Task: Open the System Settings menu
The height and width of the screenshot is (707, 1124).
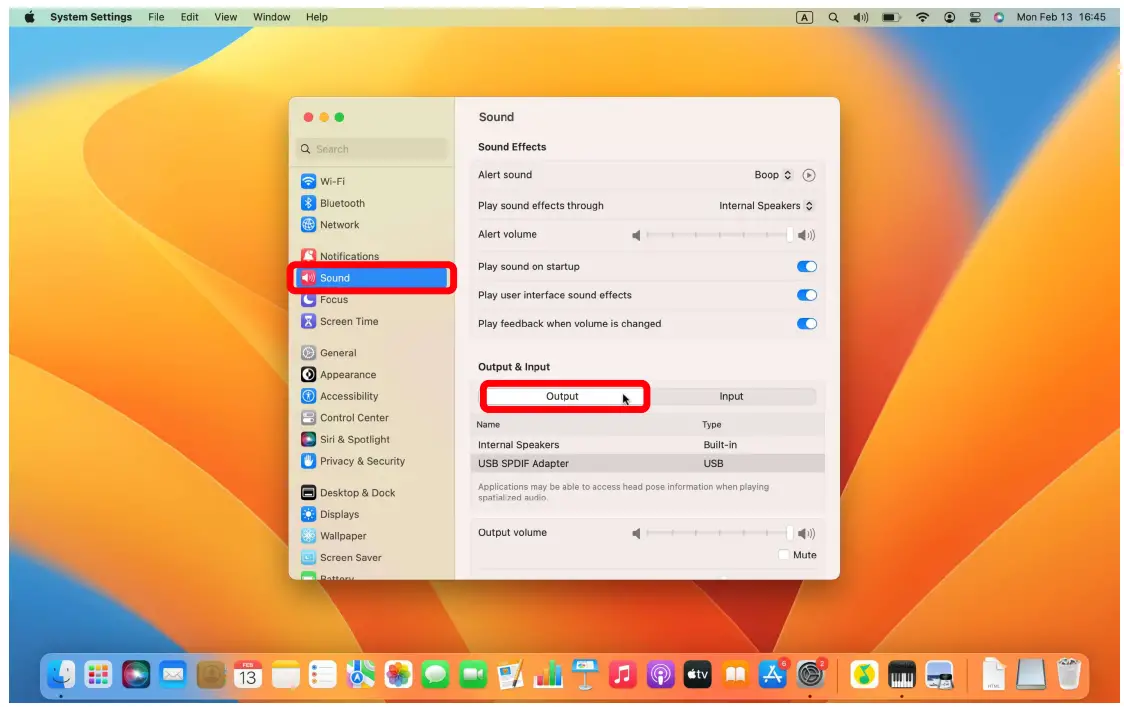Action: coord(91,17)
